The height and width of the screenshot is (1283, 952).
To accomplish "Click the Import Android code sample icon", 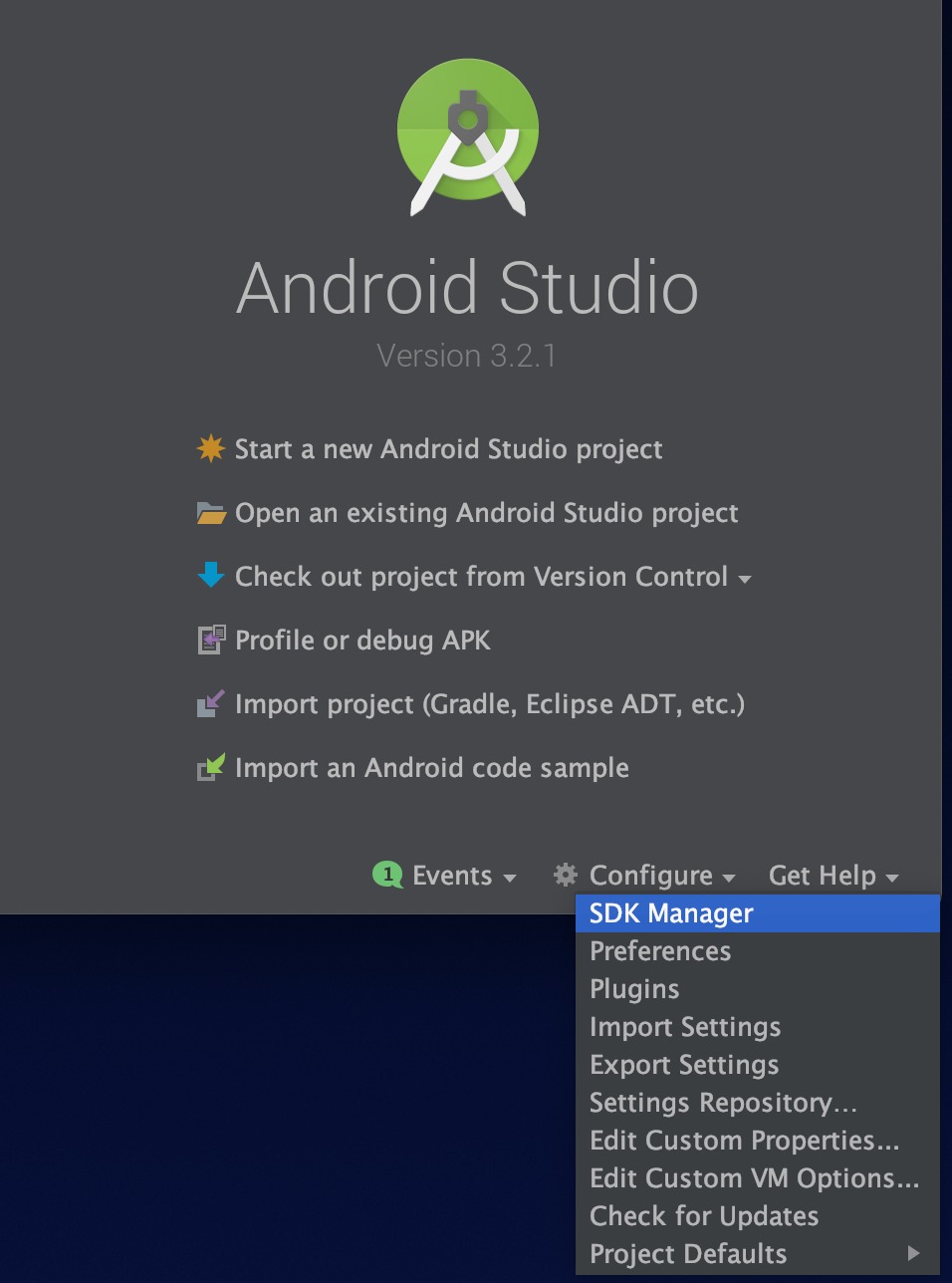I will click(210, 767).
